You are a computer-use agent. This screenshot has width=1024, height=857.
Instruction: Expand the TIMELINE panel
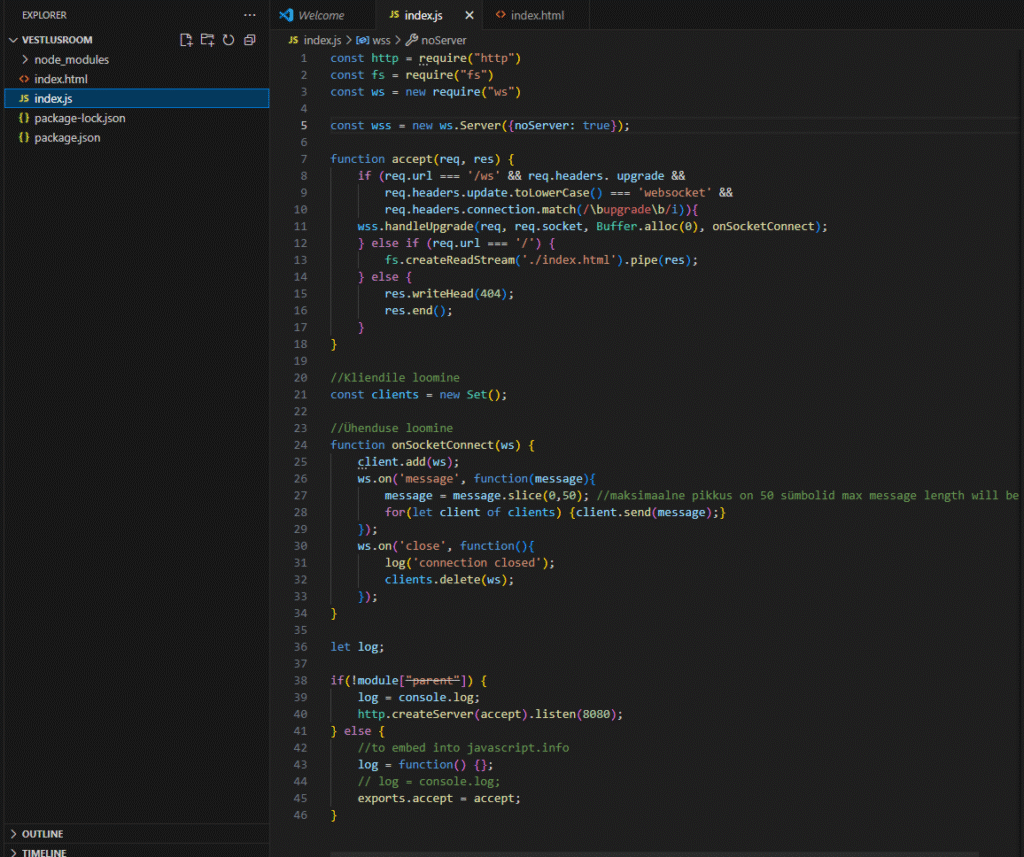click(x=44, y=852)
